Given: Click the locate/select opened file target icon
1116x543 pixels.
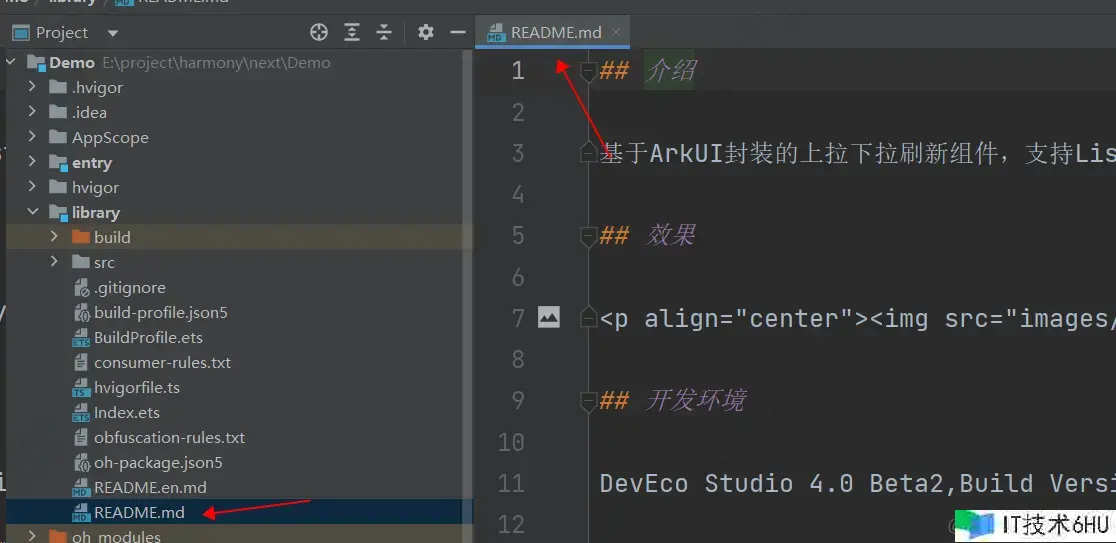Looking at the screenshot, I should (319, 32).
